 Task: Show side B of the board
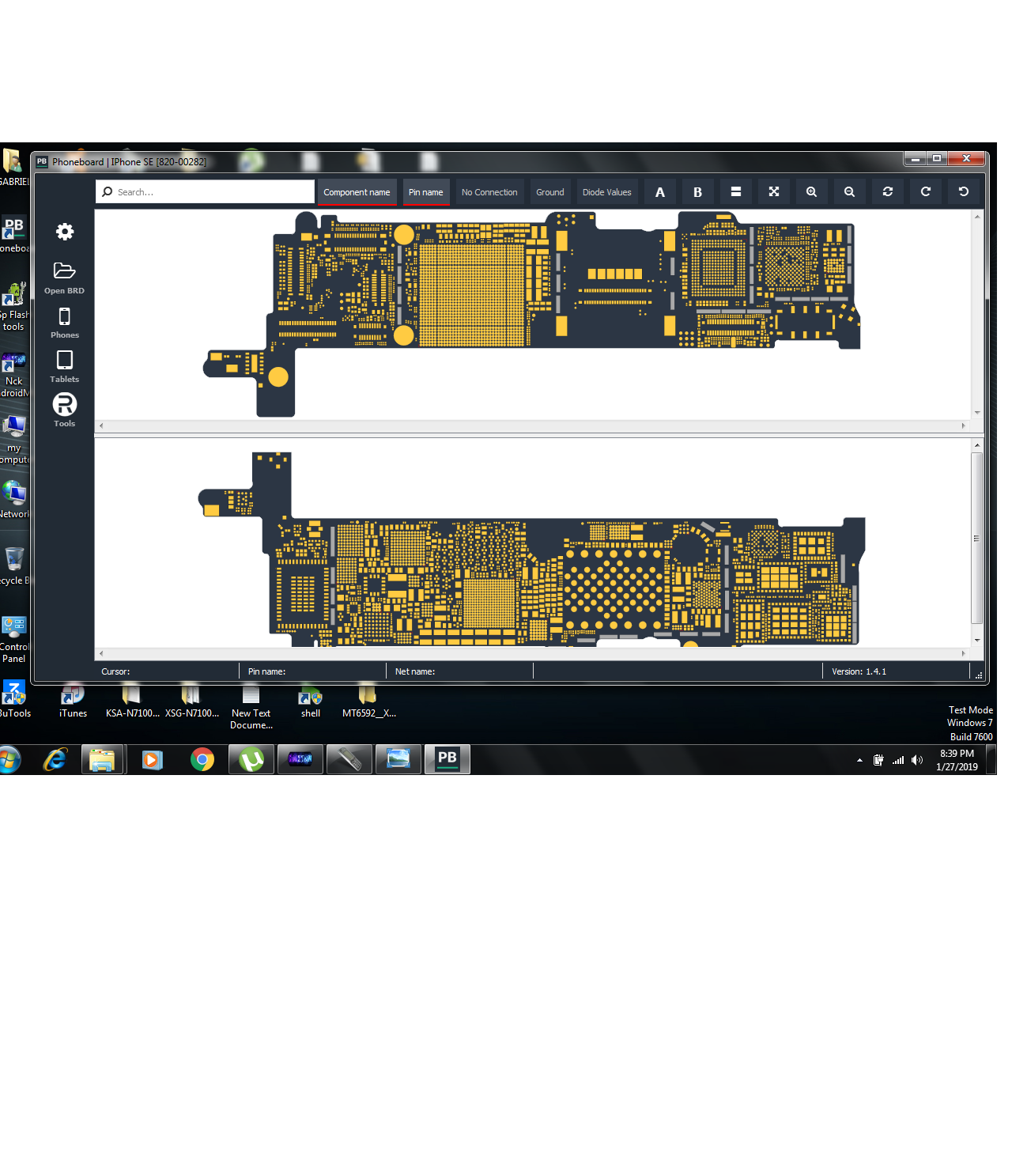click(697, 192)
